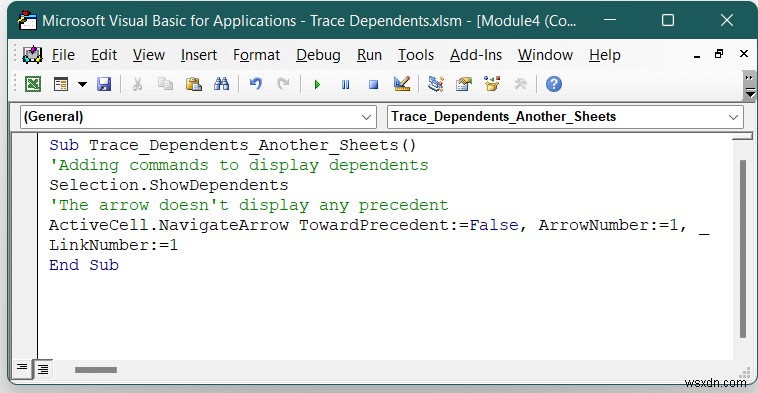Open the Format menu
The image size is (758, 393).
coord(256,55)
